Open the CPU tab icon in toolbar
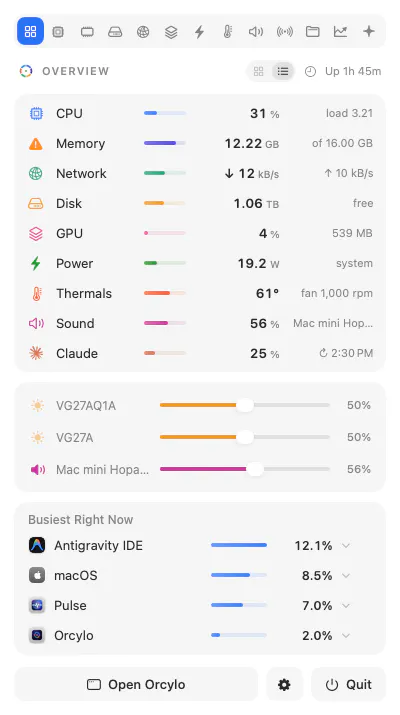The width and height of the screenshot is (400, 715). point(58,31)
